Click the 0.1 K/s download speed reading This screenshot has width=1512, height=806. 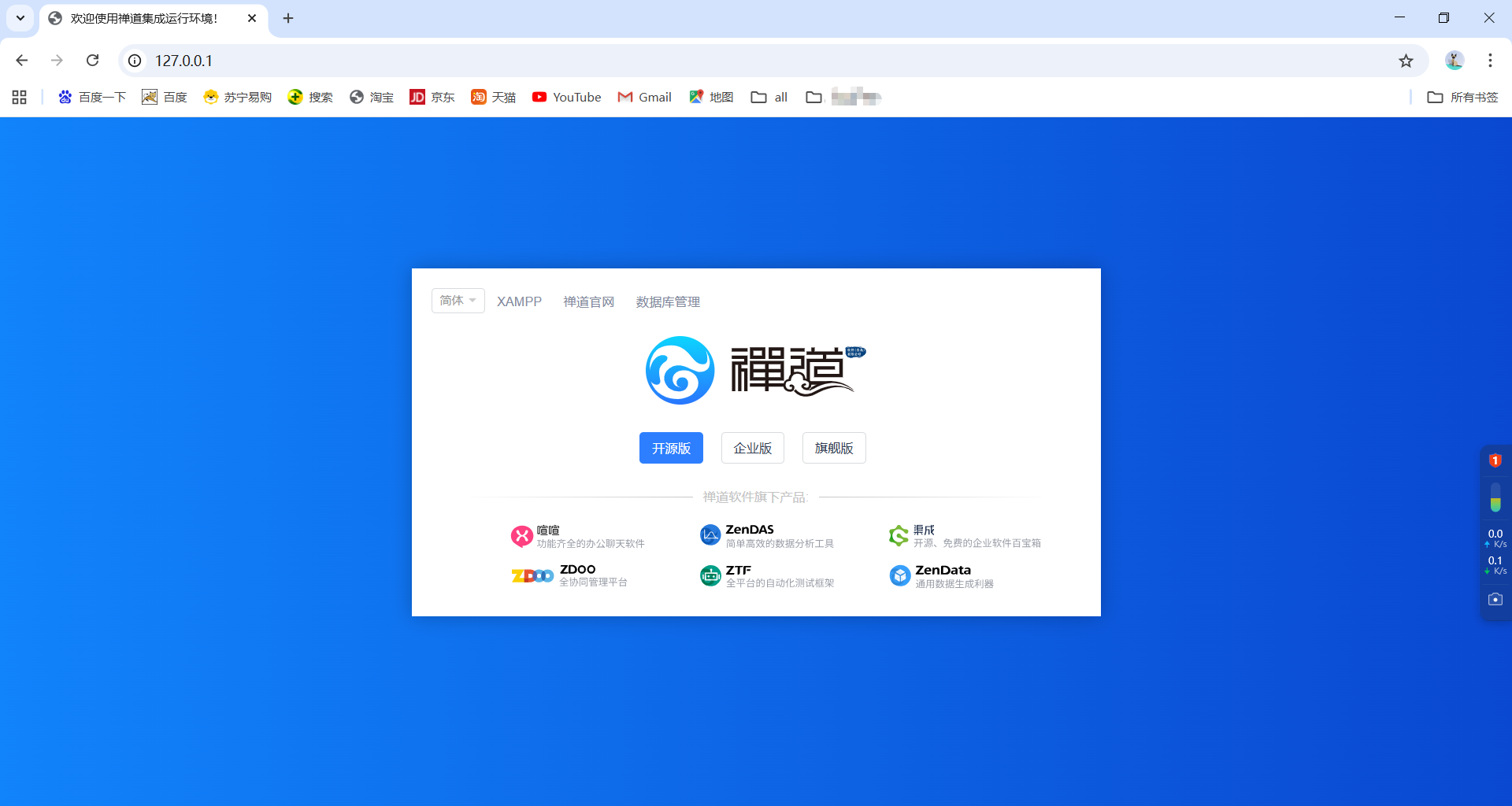[1495, 565]
